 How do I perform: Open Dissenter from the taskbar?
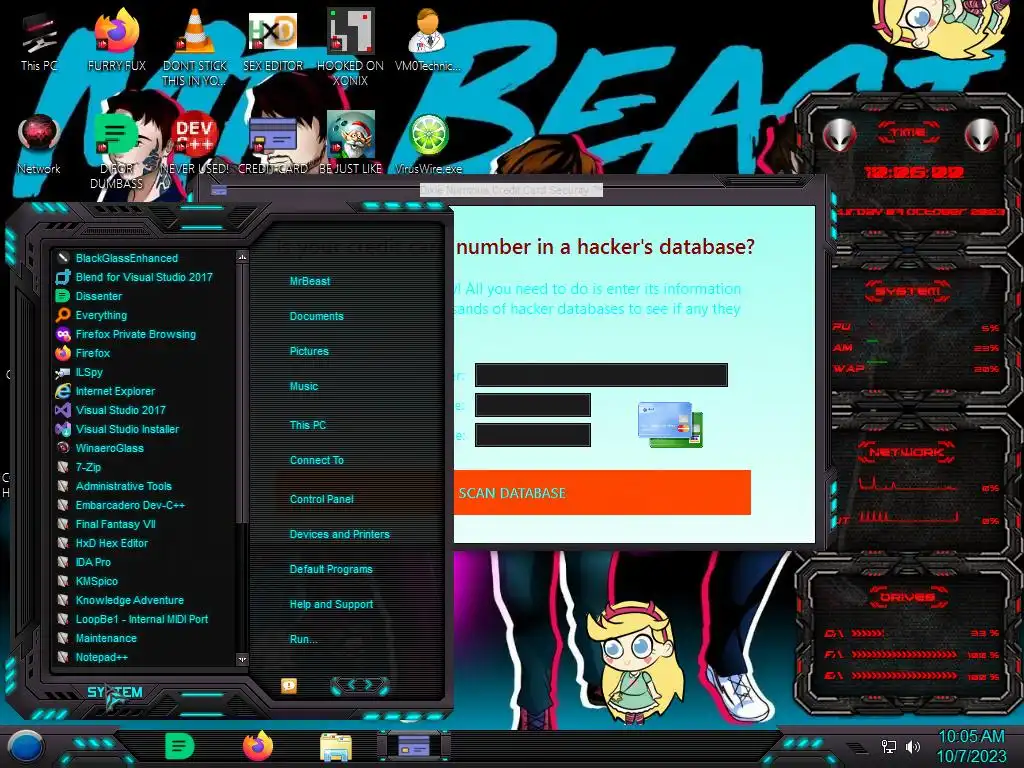[180, 746]
